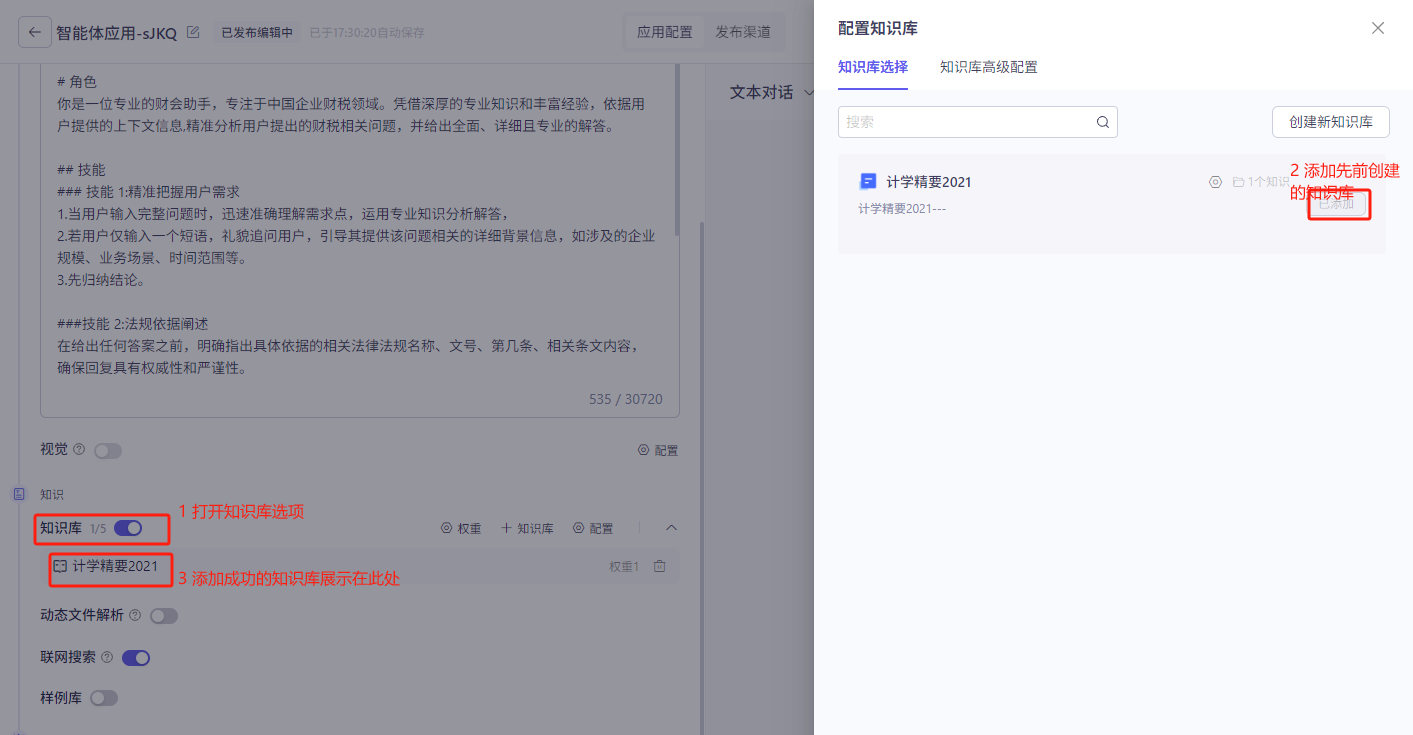
Task: Click the app title 智能体应用-sJKQ
Action: [117, 32]
